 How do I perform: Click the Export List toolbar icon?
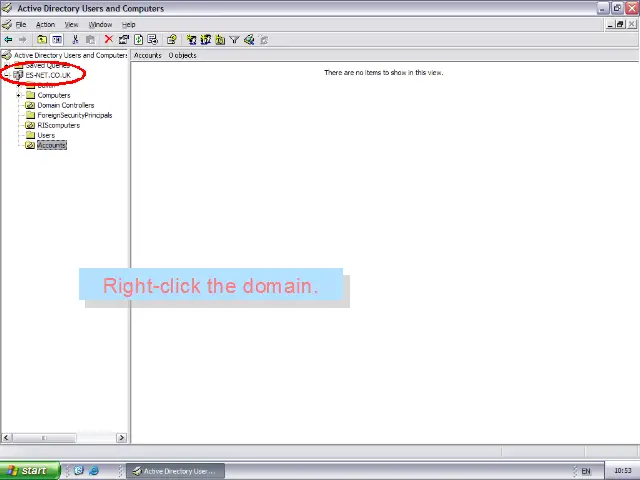tap(153, 40)
